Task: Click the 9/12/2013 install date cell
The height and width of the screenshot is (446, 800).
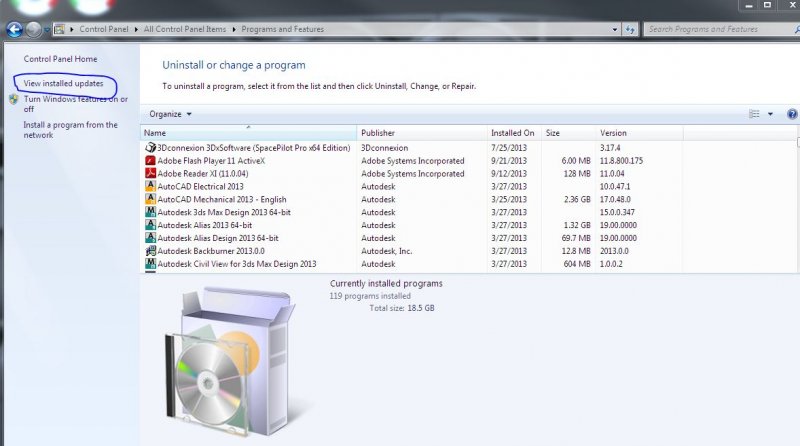Action: [x=509, y=173]
